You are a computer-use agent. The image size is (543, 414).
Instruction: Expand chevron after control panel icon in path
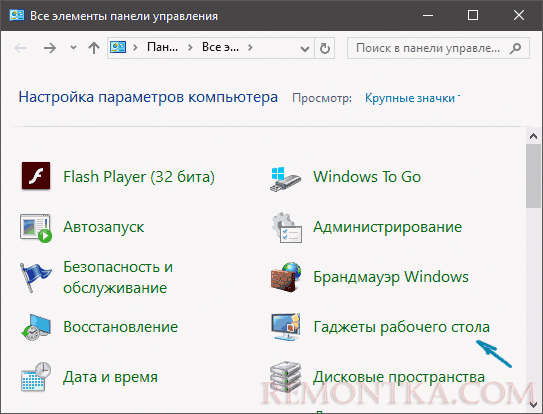[135, 47]
